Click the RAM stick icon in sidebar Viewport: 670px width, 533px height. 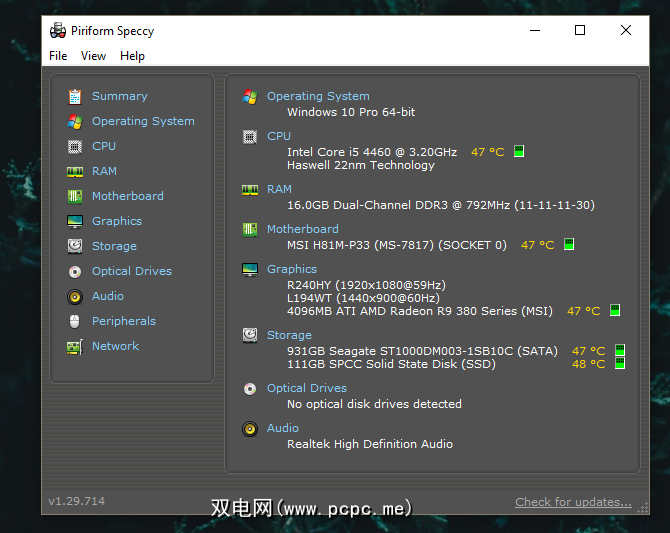75,172
